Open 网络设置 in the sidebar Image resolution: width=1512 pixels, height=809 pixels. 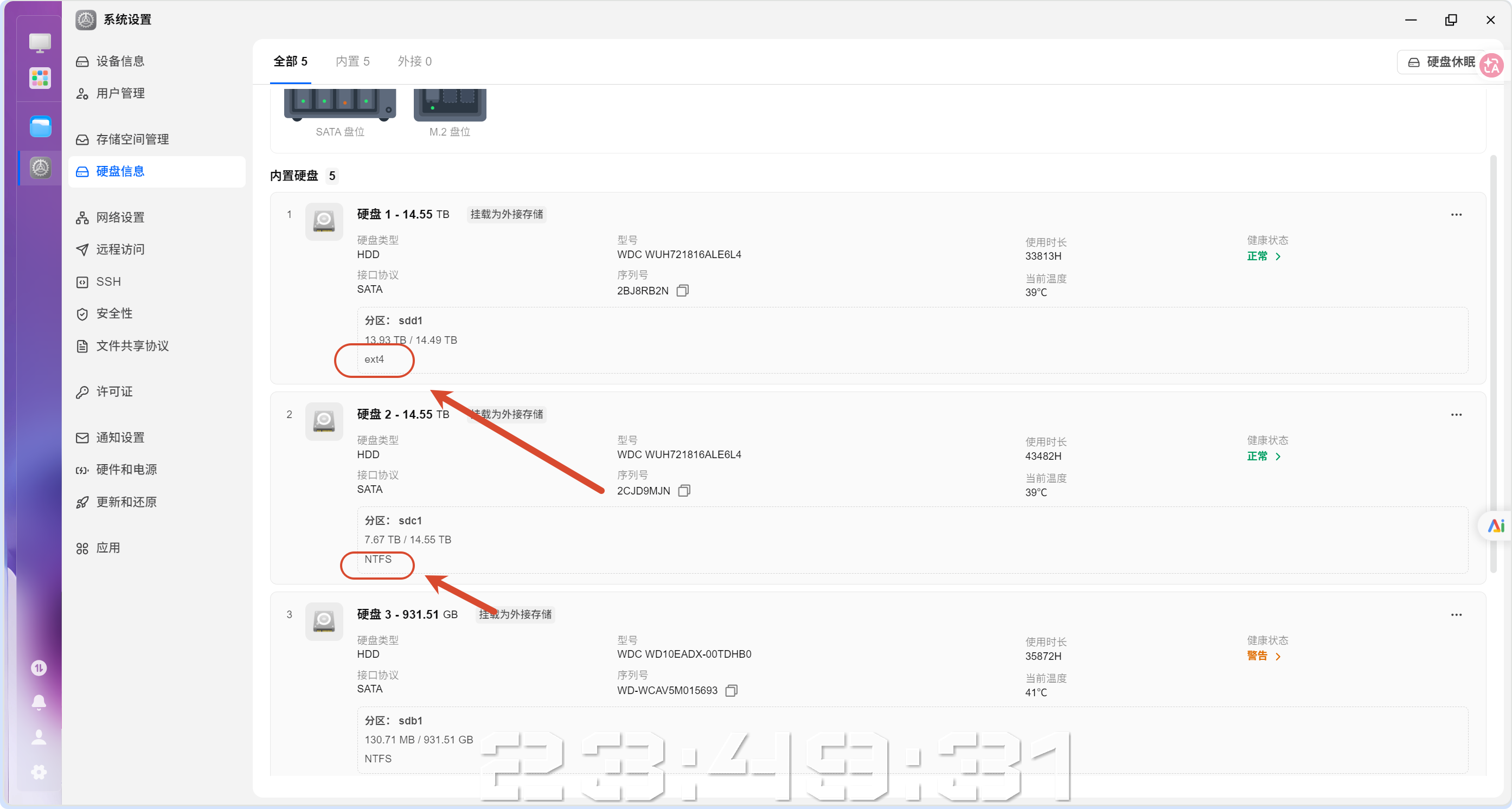click(x=157, y=217)
